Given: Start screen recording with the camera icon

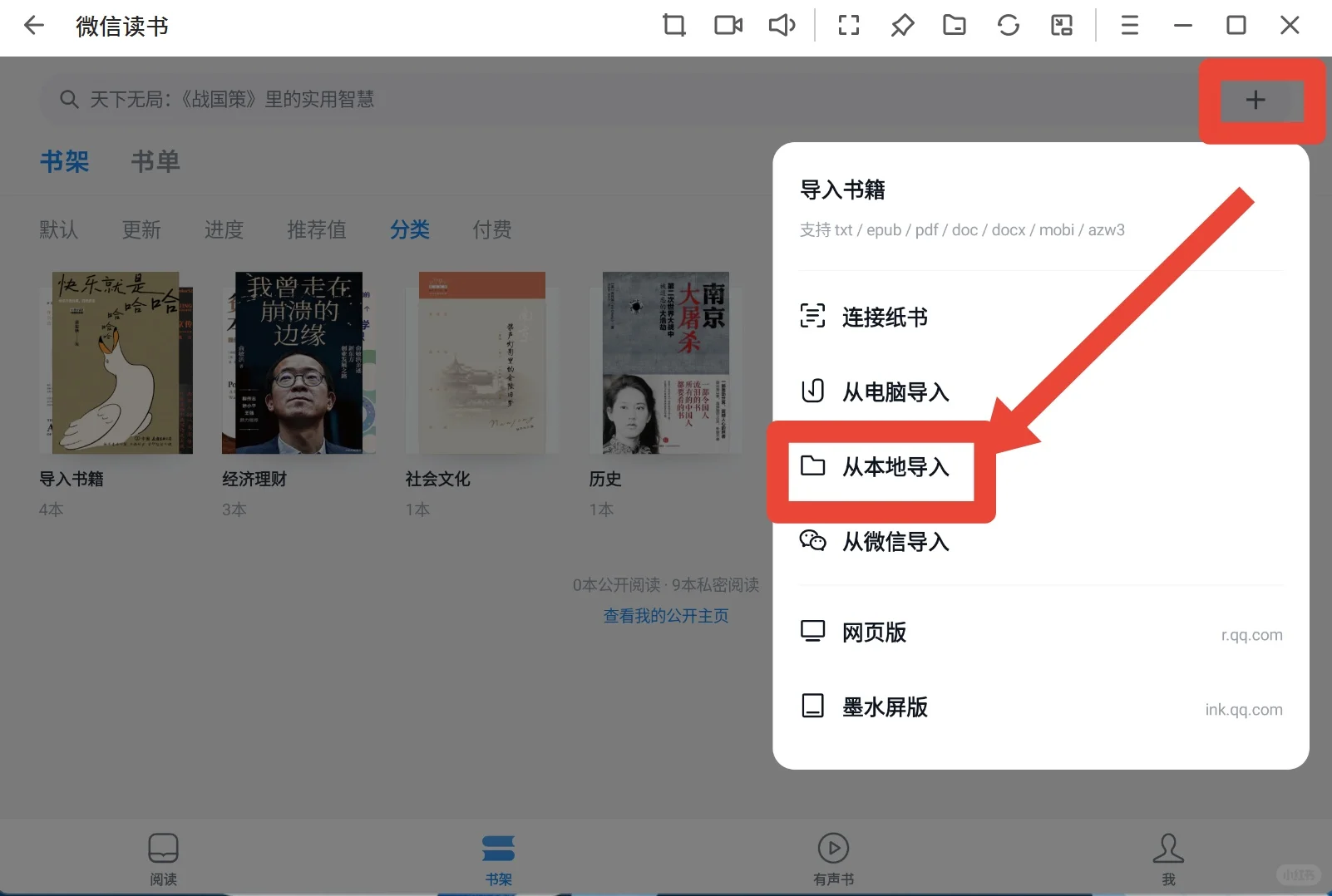Looking at the screenshot, I should coord(728,26).
